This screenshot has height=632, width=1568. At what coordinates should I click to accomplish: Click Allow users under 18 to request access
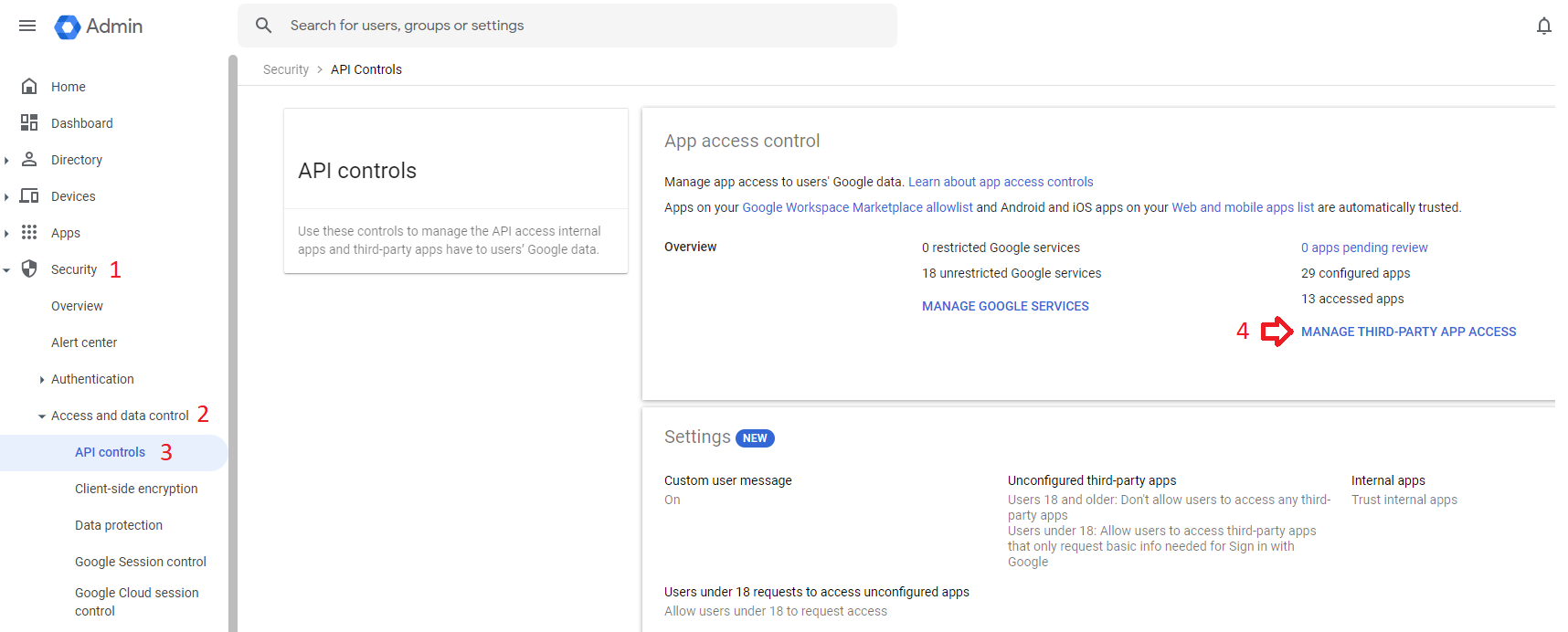pyautogui.click(x=776, y=611)
